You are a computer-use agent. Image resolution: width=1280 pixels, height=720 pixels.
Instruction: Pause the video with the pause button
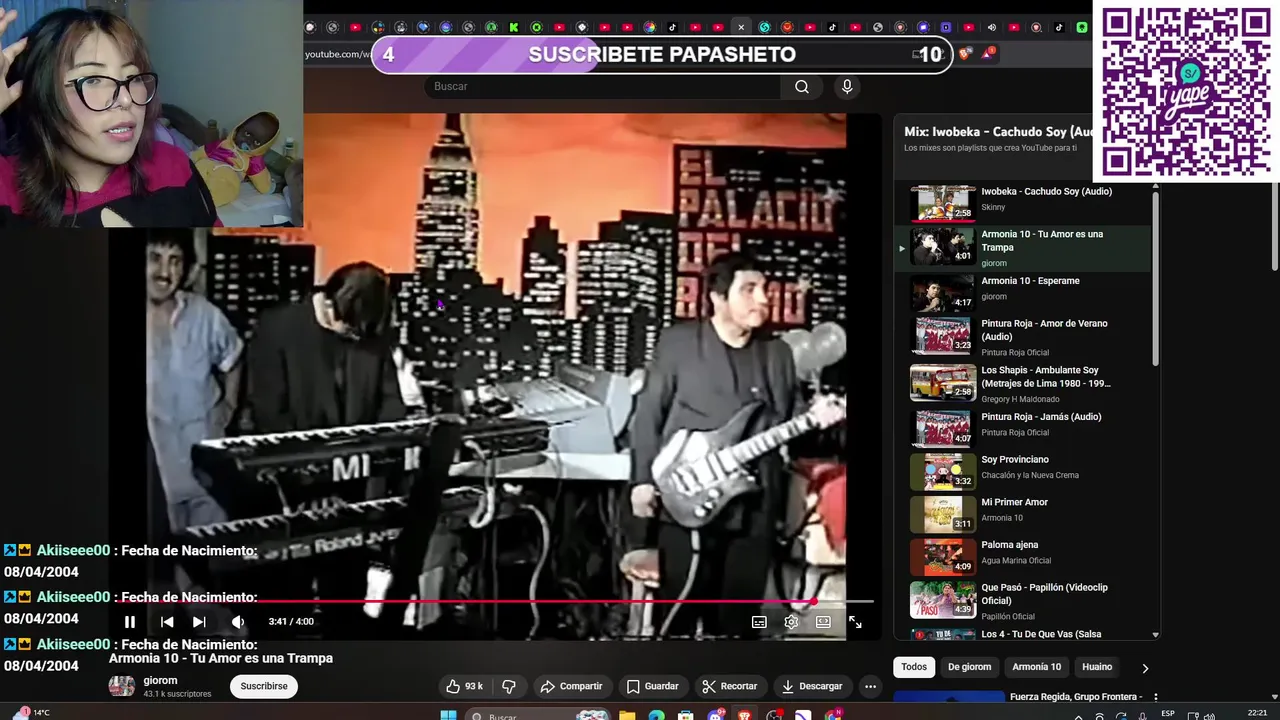129,622
